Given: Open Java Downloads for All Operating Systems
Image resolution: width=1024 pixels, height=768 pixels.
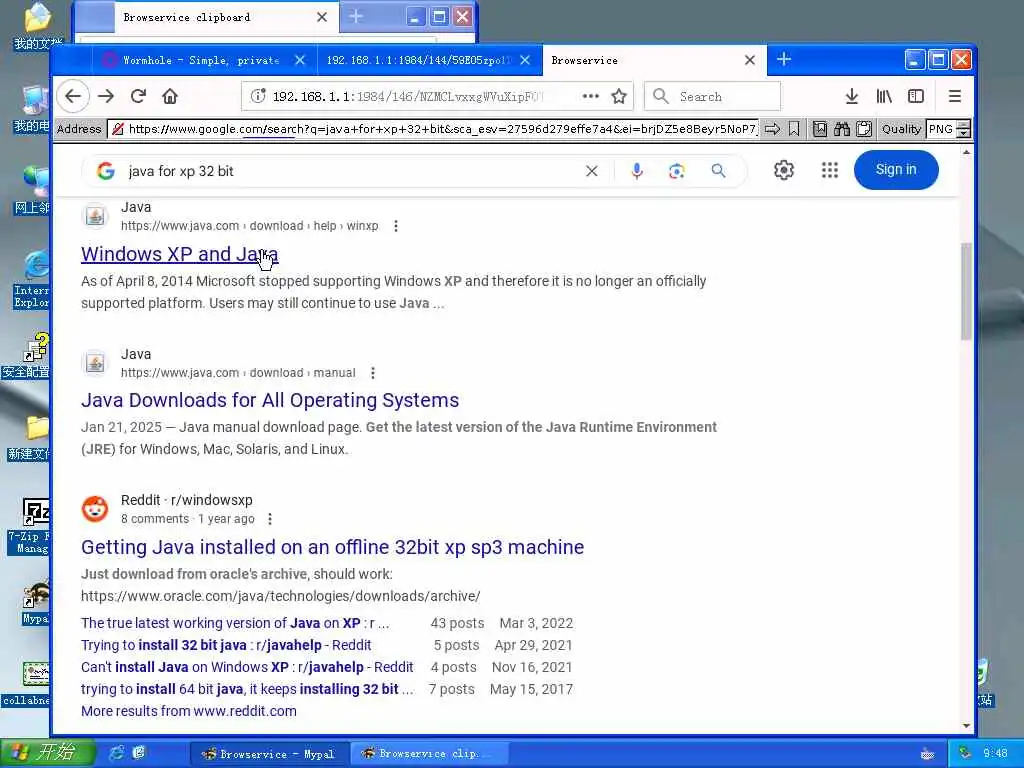Looking at the screenshot, I should pyautogui.click(x=270, y=400).
